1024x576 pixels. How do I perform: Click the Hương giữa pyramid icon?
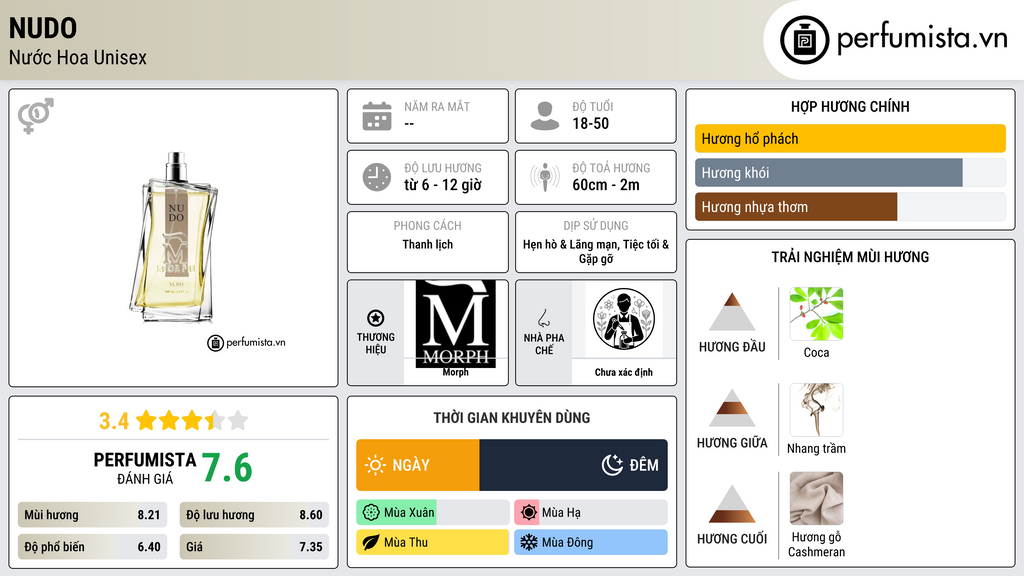click(732, 408)
